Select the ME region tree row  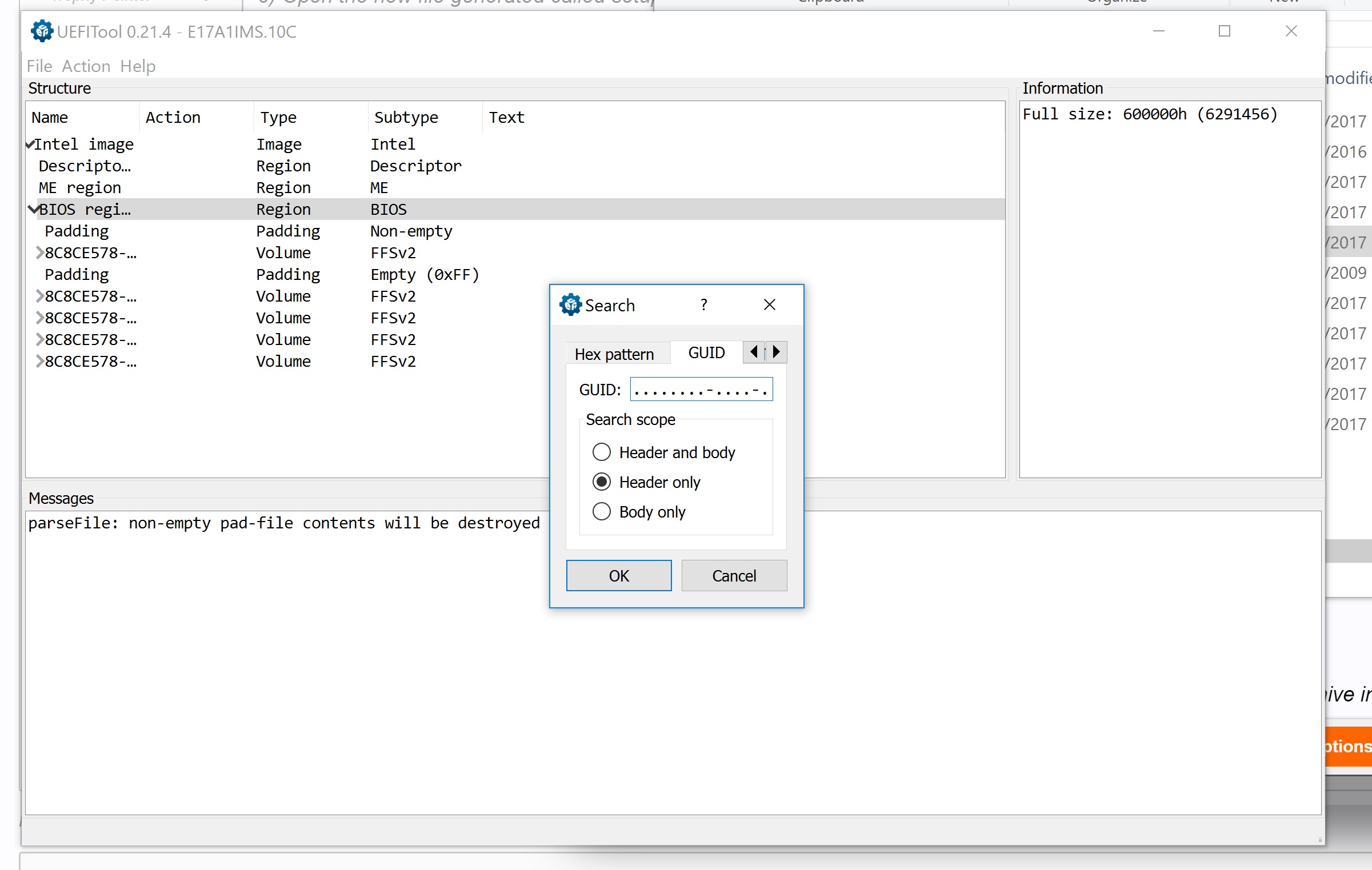point(80,188)
